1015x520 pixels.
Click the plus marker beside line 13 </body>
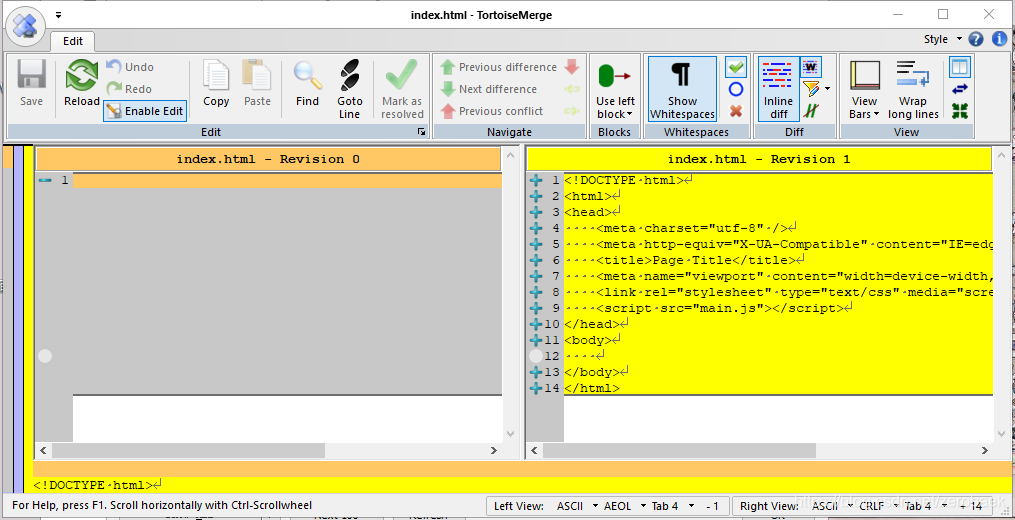tap(535, 372)
